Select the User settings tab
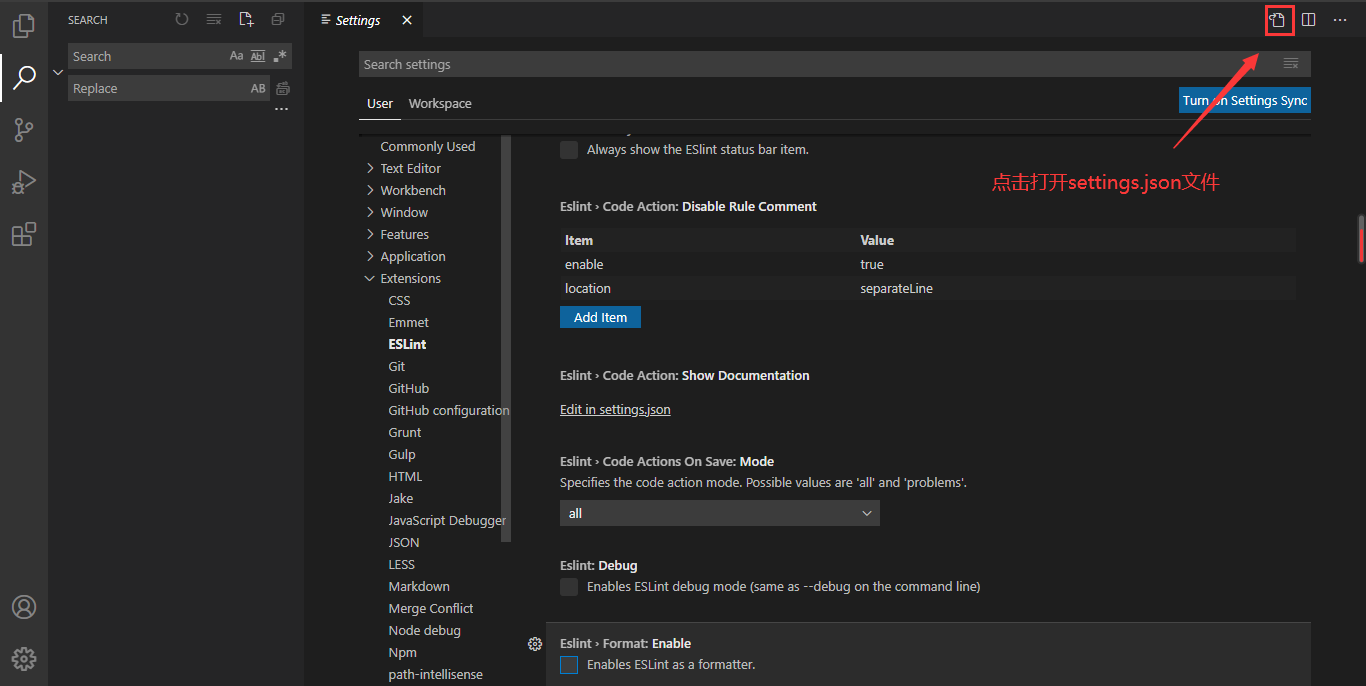The image size is (1366, 686). 380,103
